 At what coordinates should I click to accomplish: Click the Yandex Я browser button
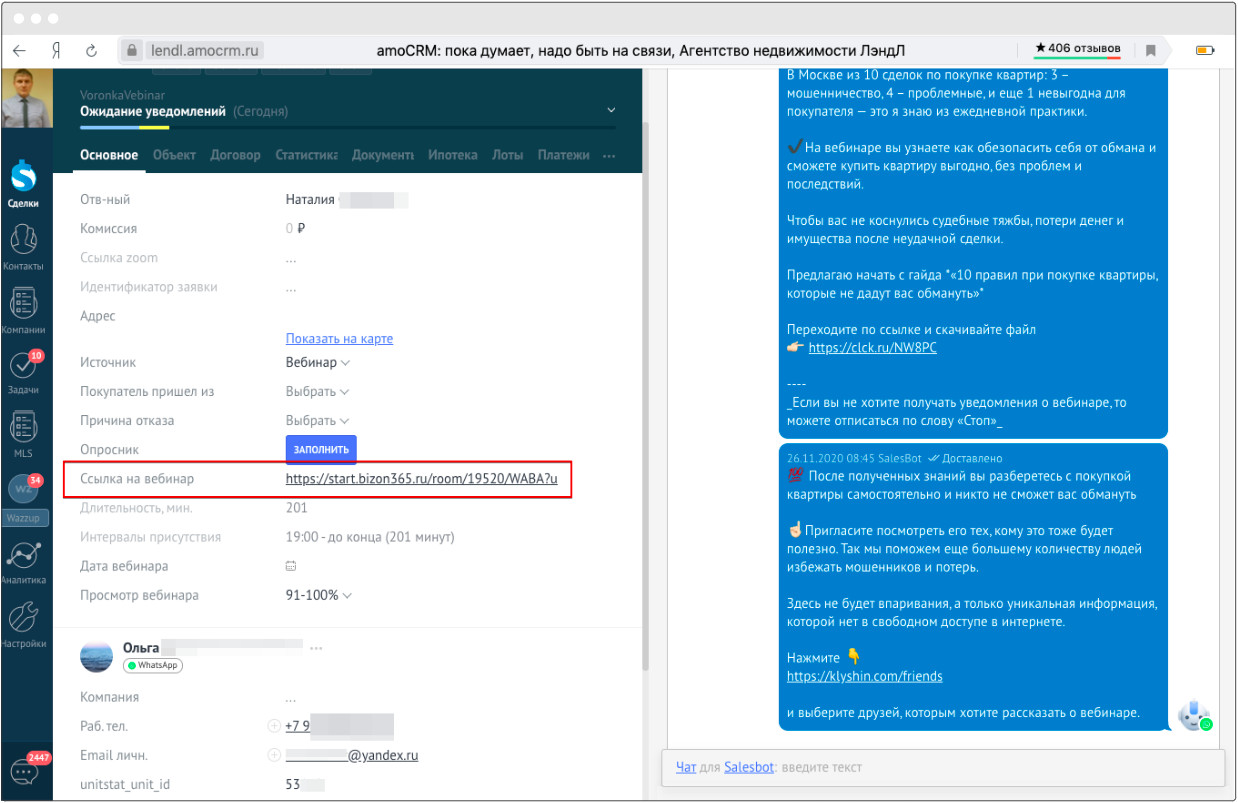[58, 50]
